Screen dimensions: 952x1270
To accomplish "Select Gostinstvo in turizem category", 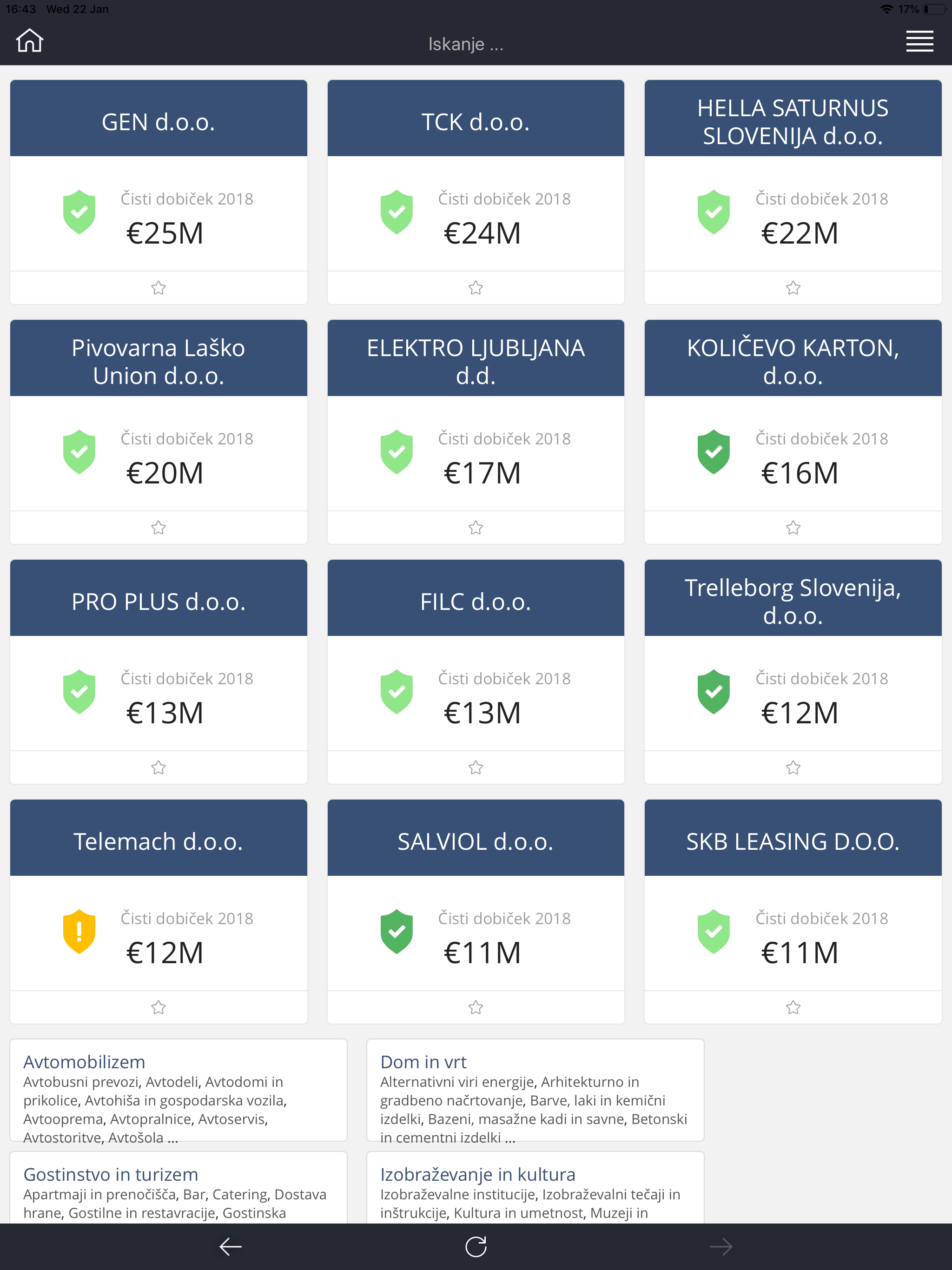I will [x=110, y=1174].
